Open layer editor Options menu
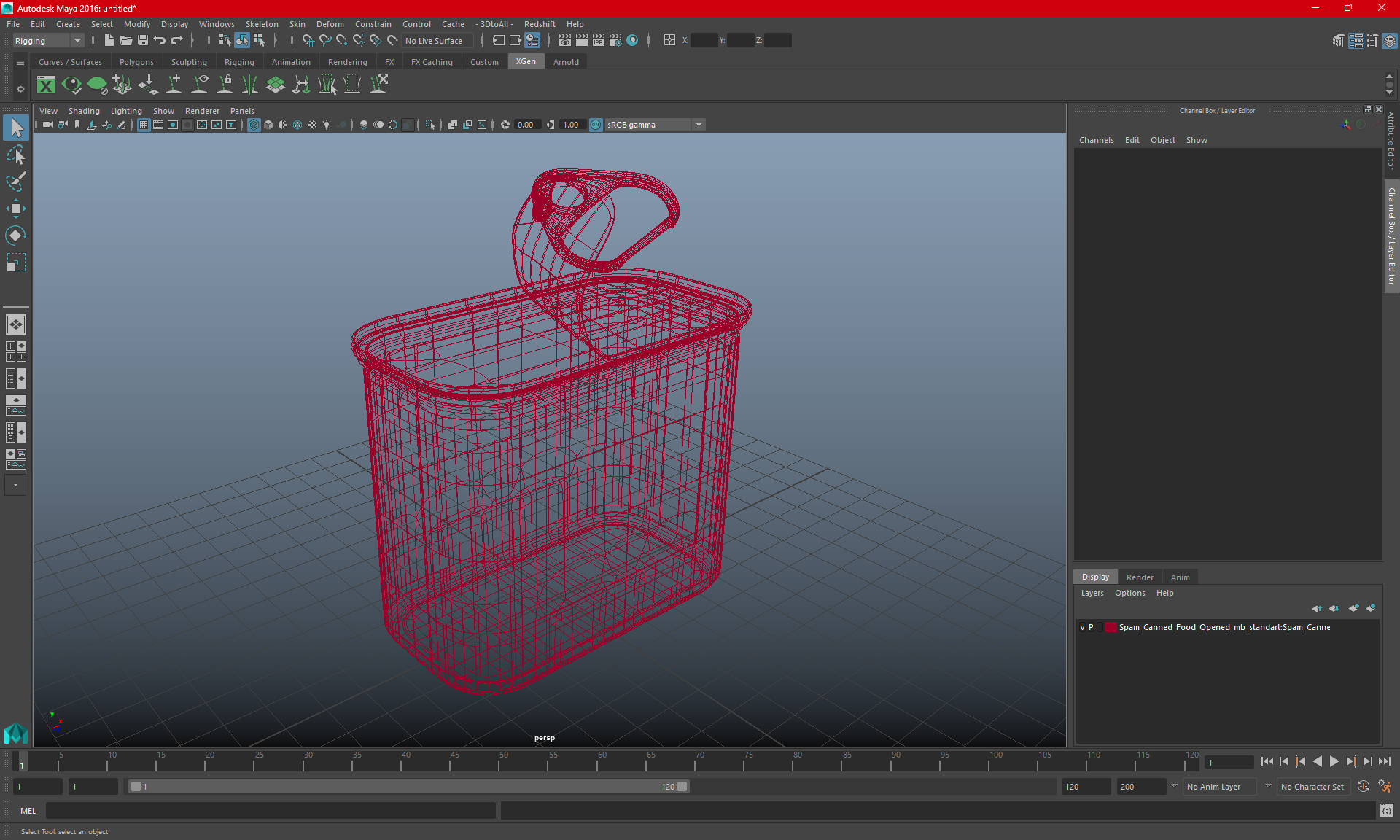The height and width of the screenshot is (840, 1400). coord(1129,593)
